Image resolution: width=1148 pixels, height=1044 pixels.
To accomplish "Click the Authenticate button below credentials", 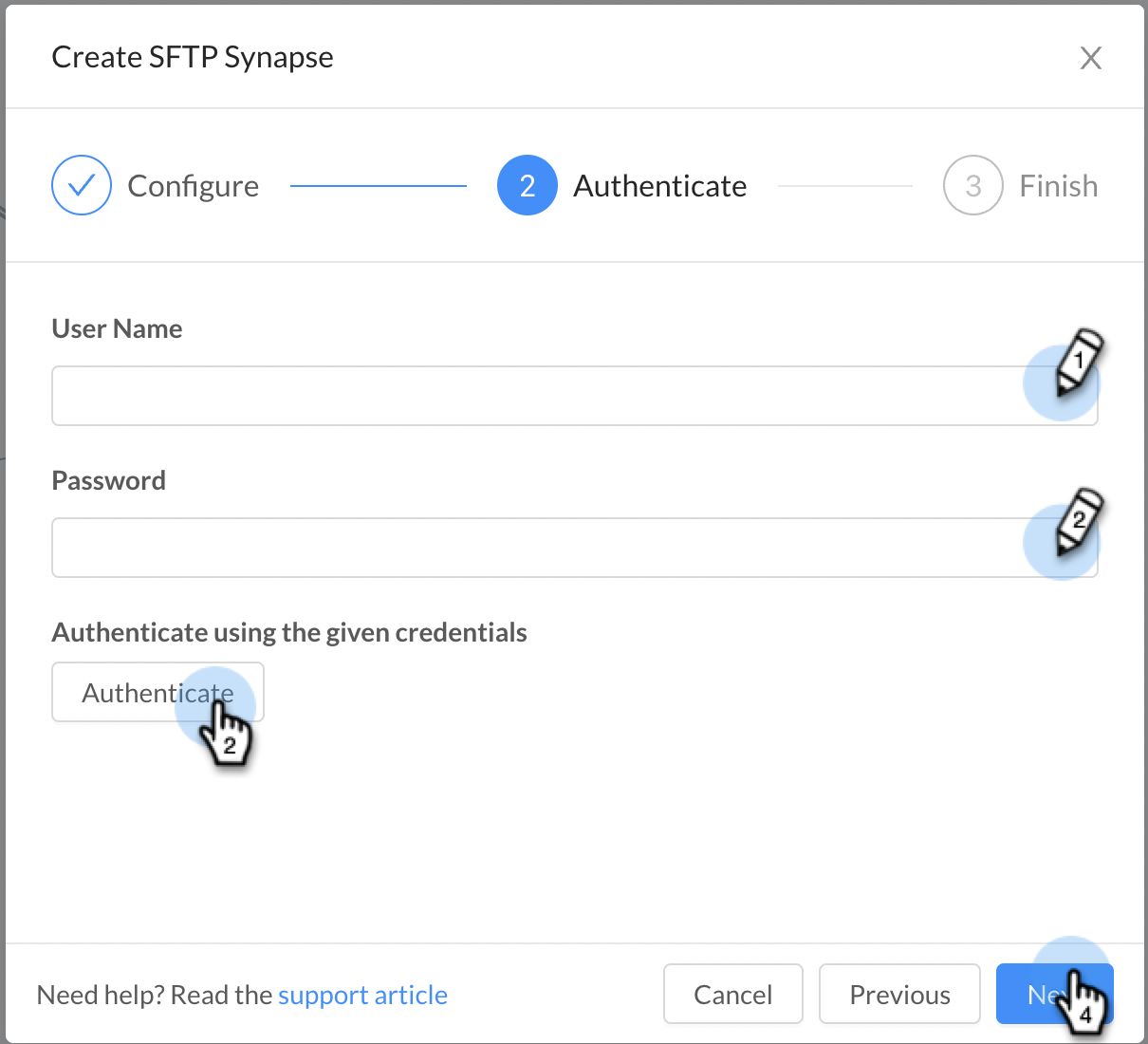I will [157, 692].
